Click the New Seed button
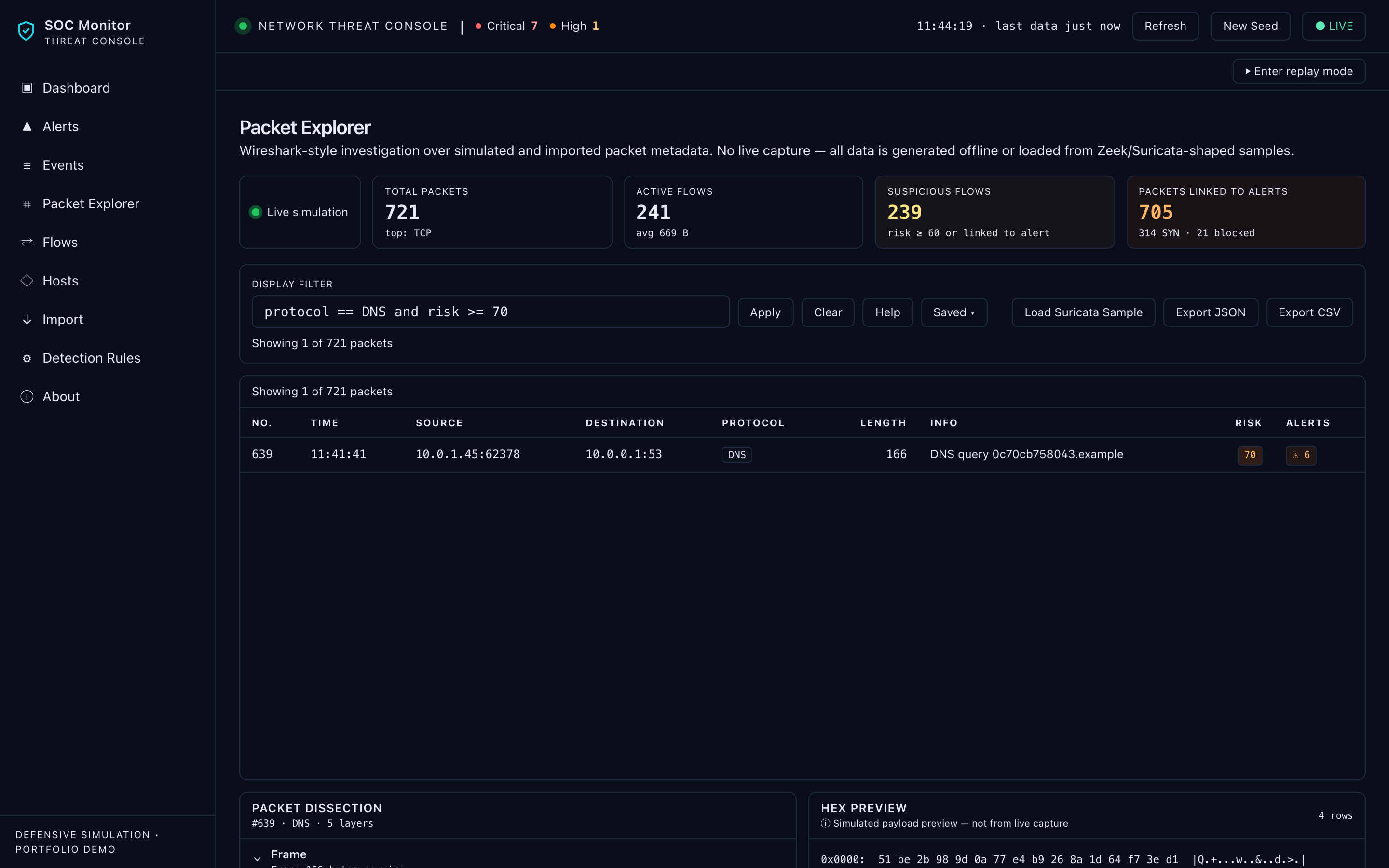Screen dimensions: 1389x868 (x=1250, y=26)
